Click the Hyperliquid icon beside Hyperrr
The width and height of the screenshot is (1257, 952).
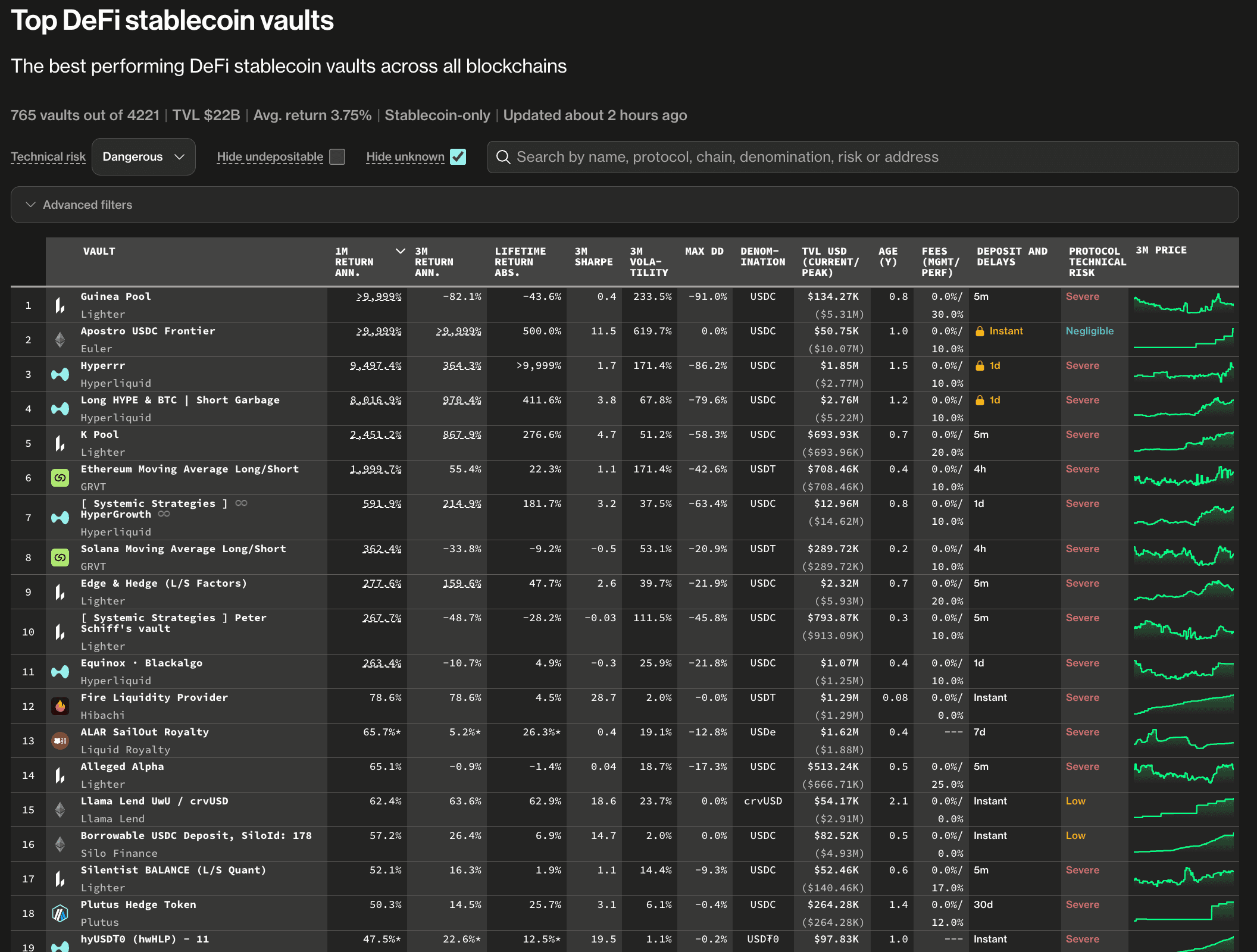point(60,374)
